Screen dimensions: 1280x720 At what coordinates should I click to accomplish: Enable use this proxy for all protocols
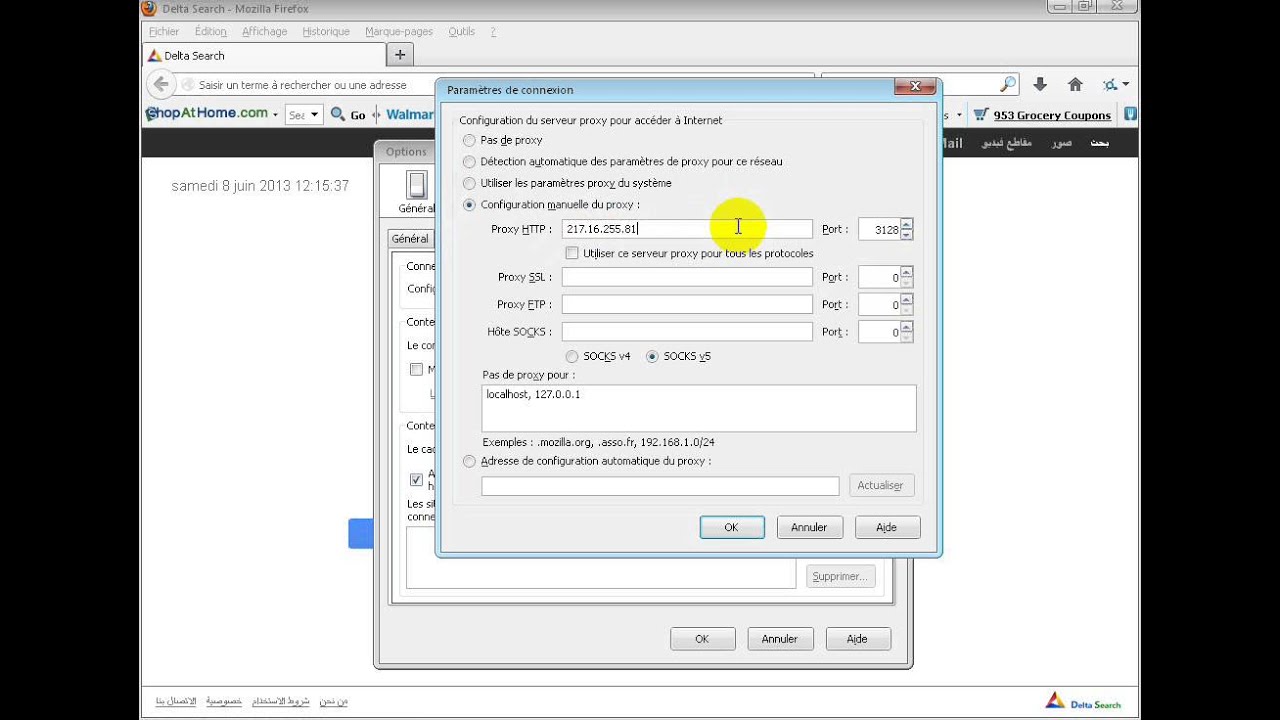(x=572, y=254)
